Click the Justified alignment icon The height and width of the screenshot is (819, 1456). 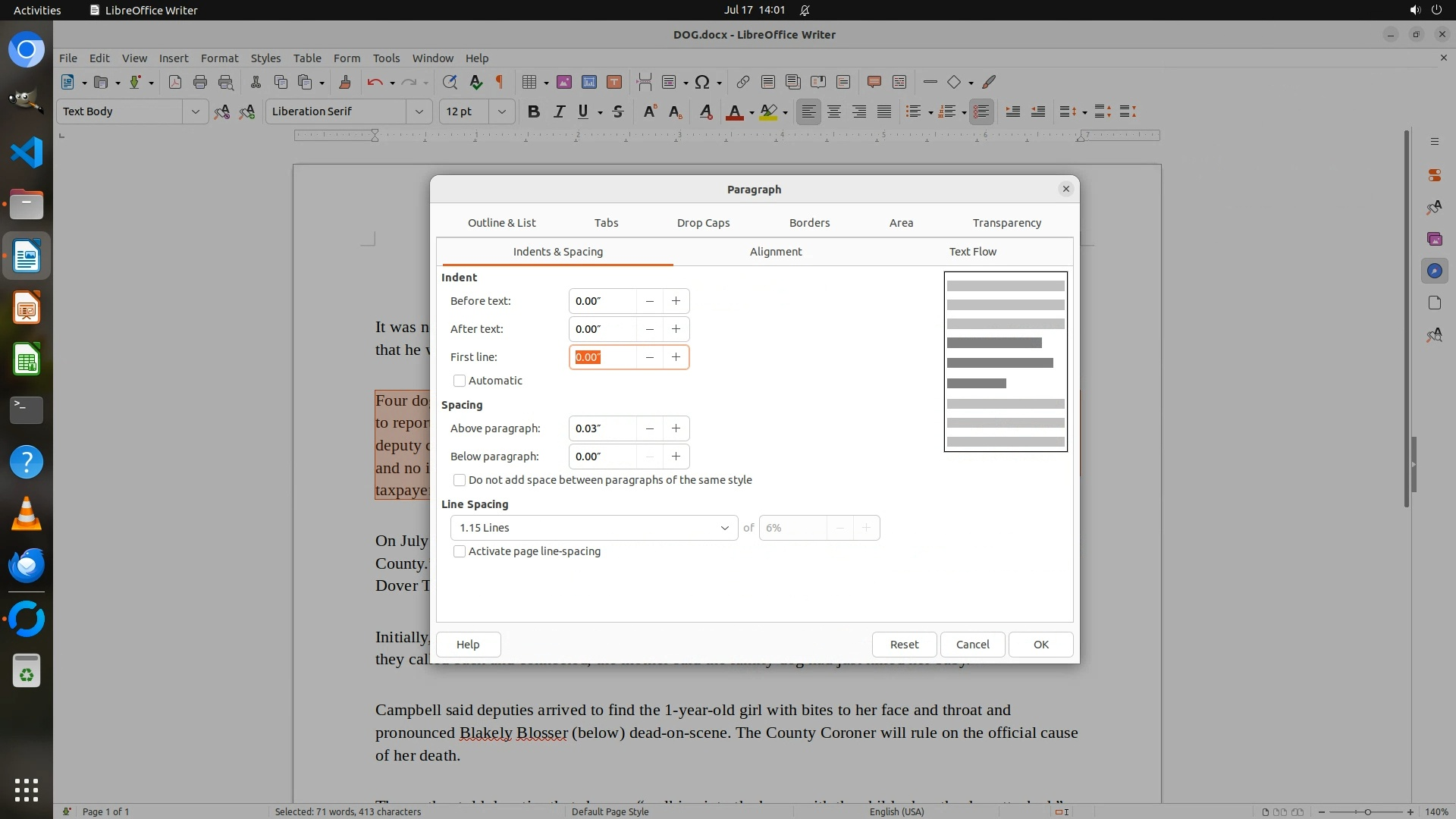(x=884, y=111)
